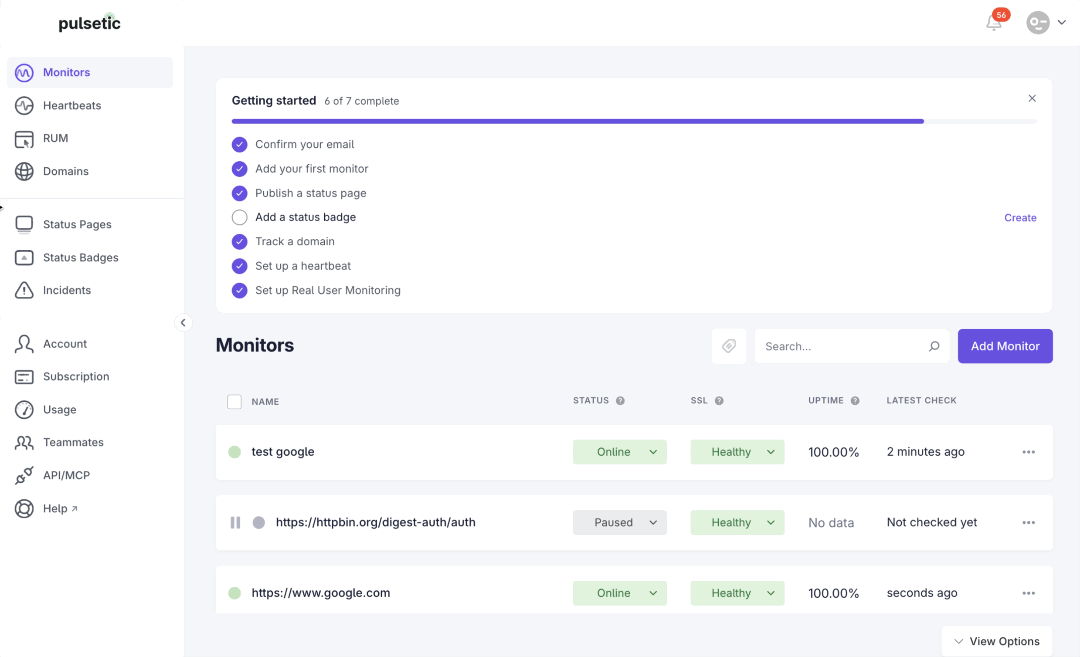
Task: Click the RUM browser icon
Action: 24,138
